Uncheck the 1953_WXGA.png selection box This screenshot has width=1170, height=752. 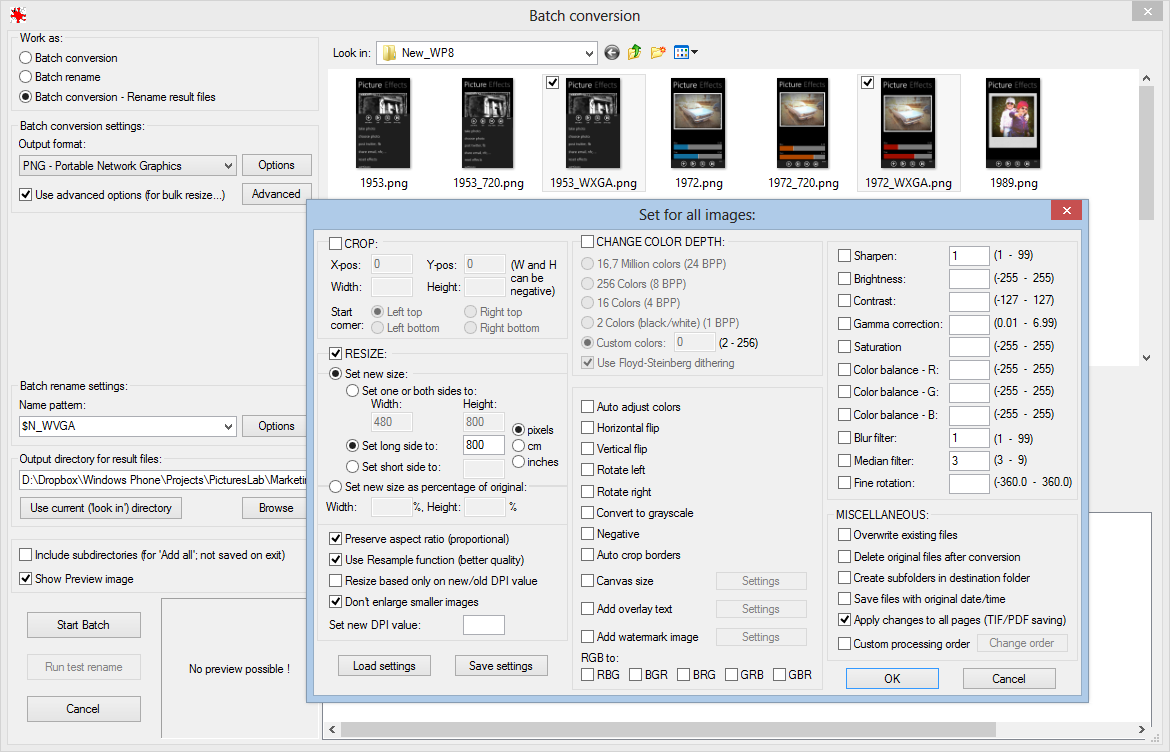point(552,83)
